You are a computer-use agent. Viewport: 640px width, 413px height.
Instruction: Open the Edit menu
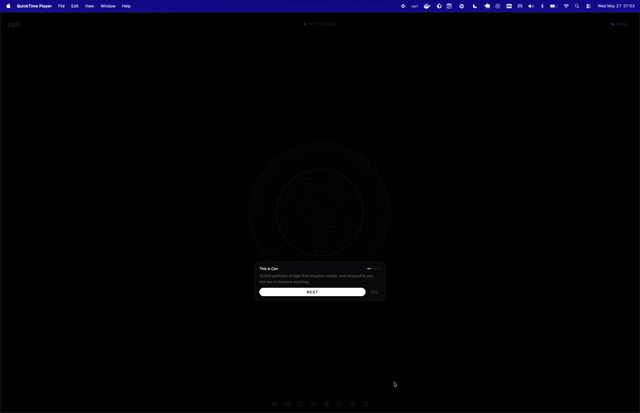point(75,6)
